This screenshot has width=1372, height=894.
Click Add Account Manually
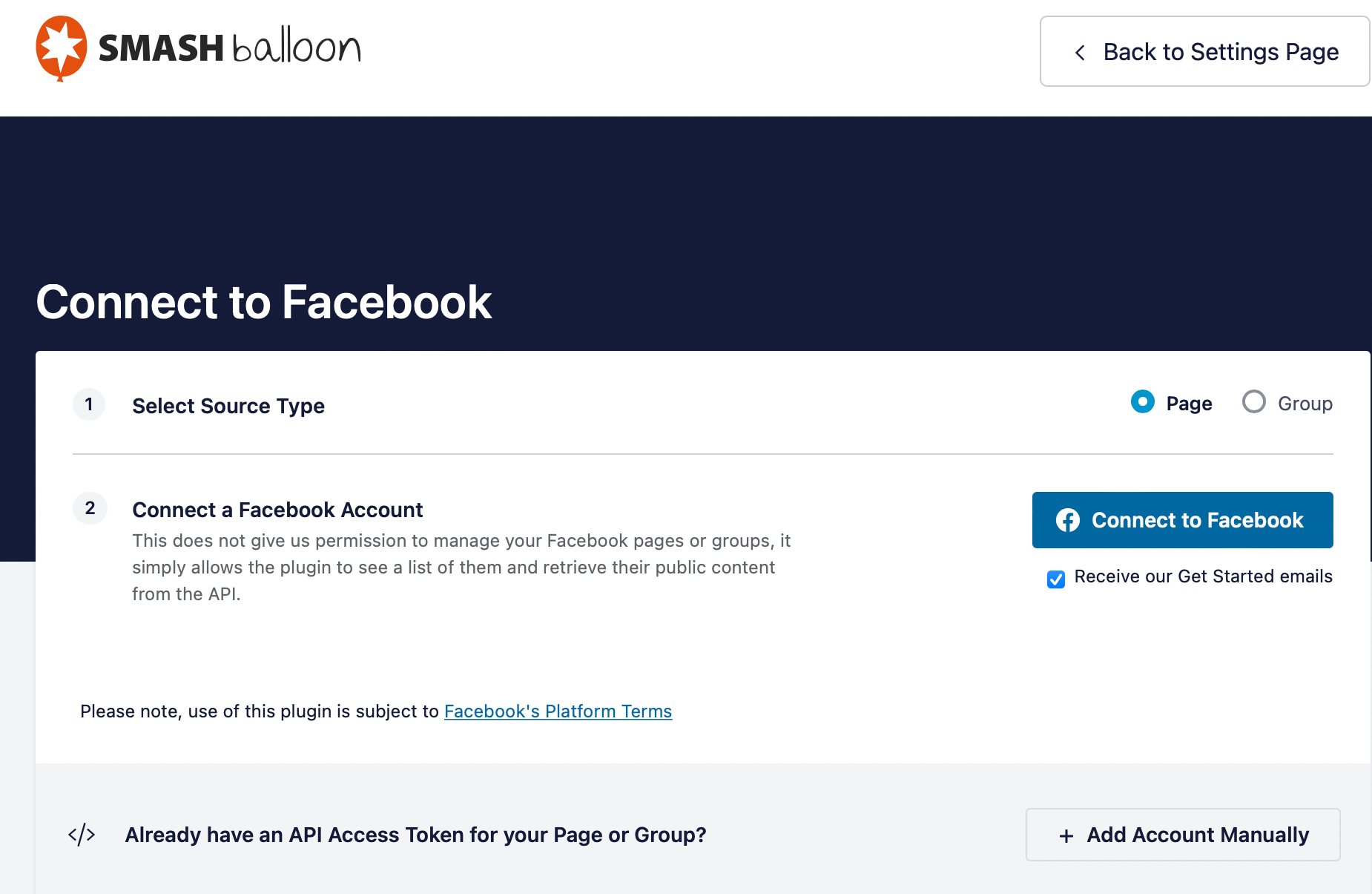tap(1182, 835)
